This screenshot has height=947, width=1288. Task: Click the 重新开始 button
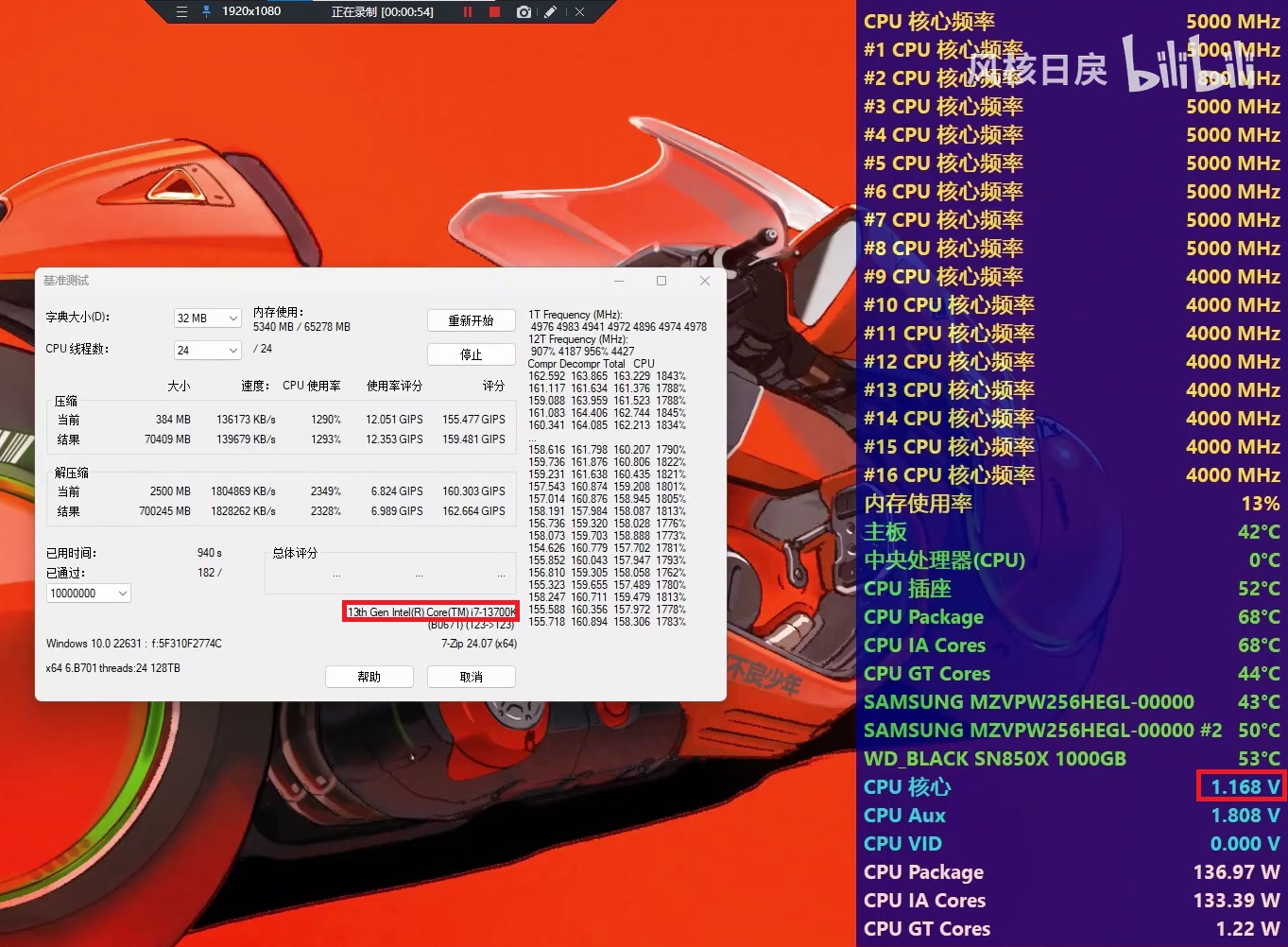pyautogui.click(x=471, y=321)
